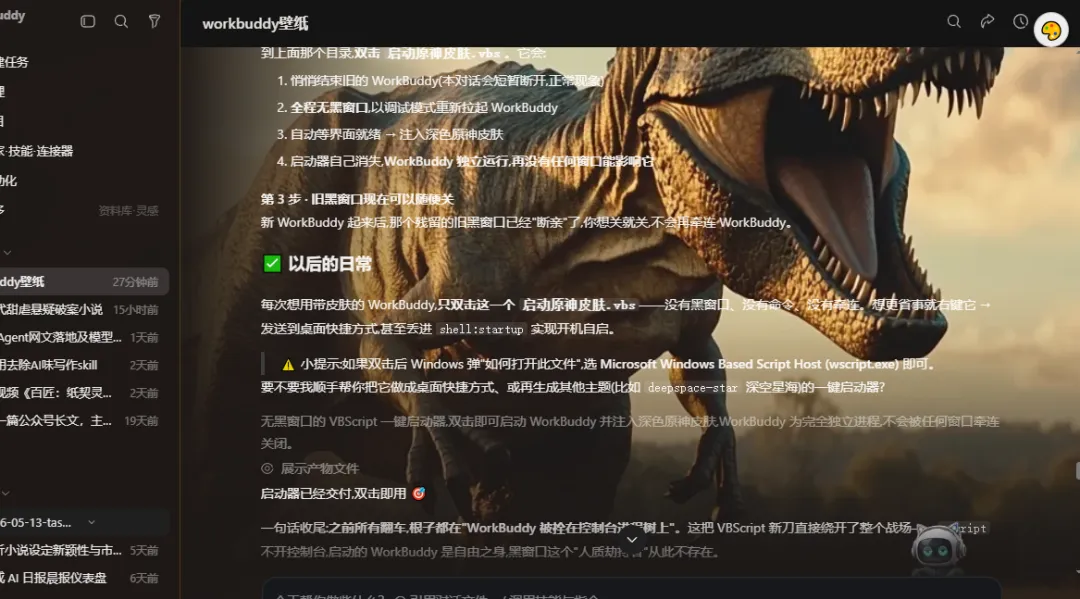The height and width of the screenshot is (599, 1080).
Task: Click the 启动器已经交付,双击即用 text
Action: click(x=333, y=494)
